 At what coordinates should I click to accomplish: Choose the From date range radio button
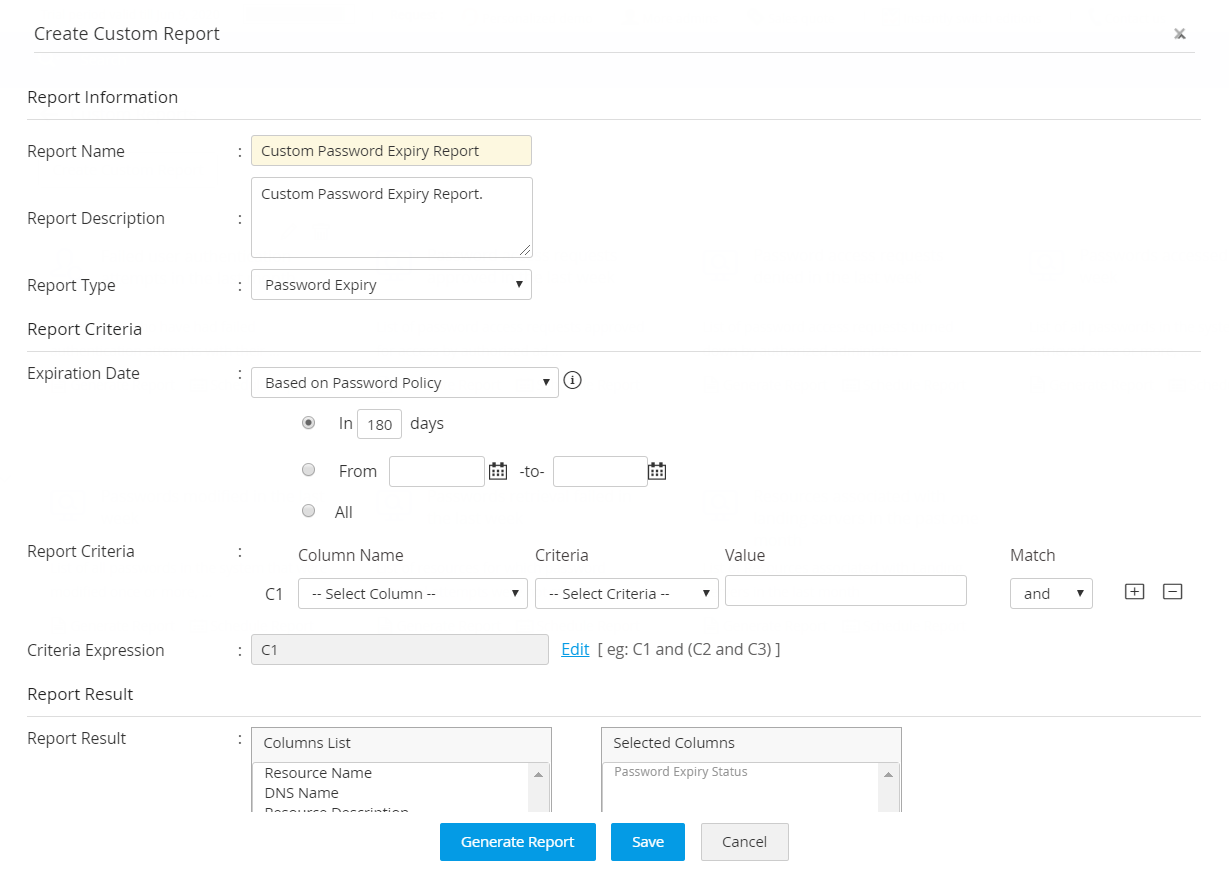click(x=309, y=470)
